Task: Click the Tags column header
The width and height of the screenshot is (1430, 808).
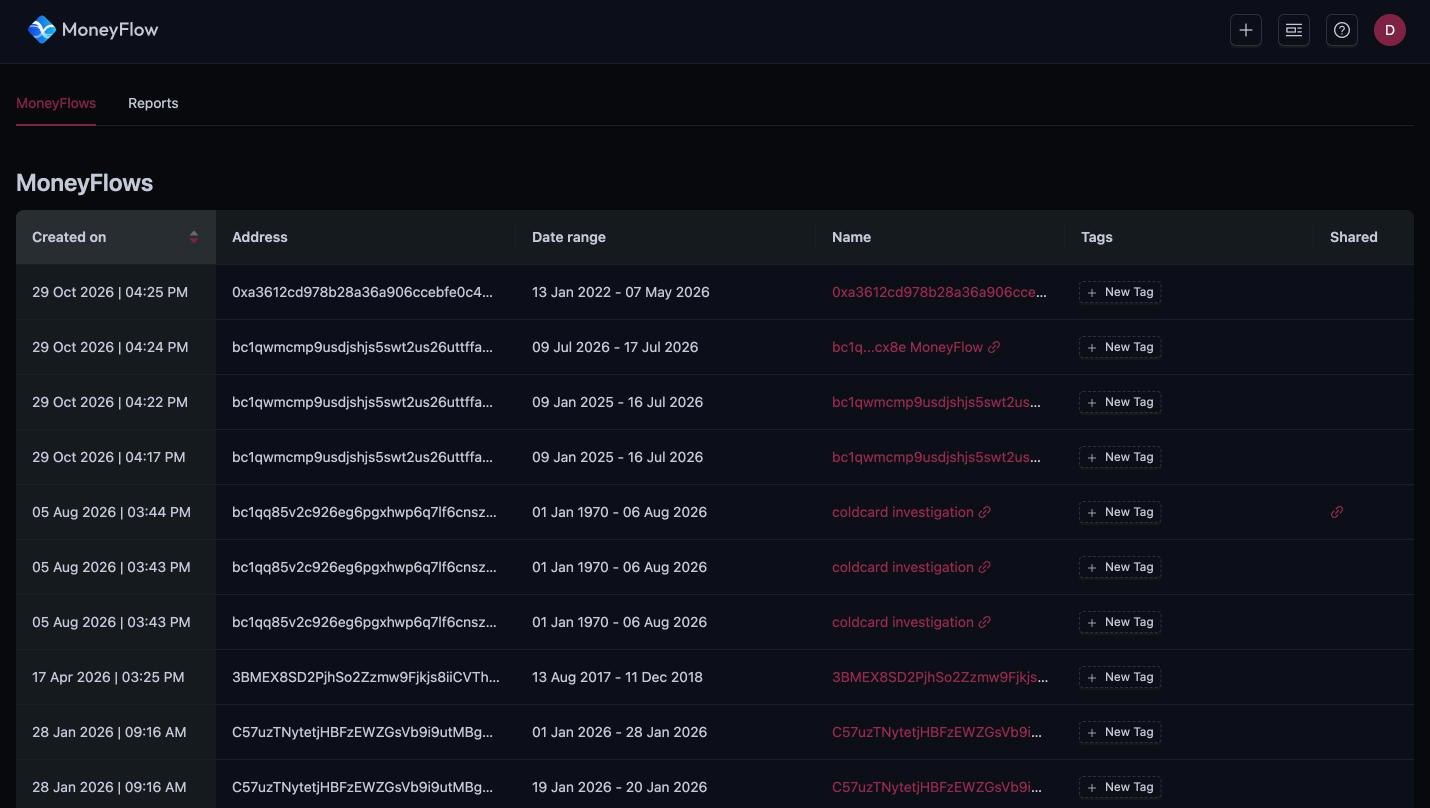Action: 1189,237
